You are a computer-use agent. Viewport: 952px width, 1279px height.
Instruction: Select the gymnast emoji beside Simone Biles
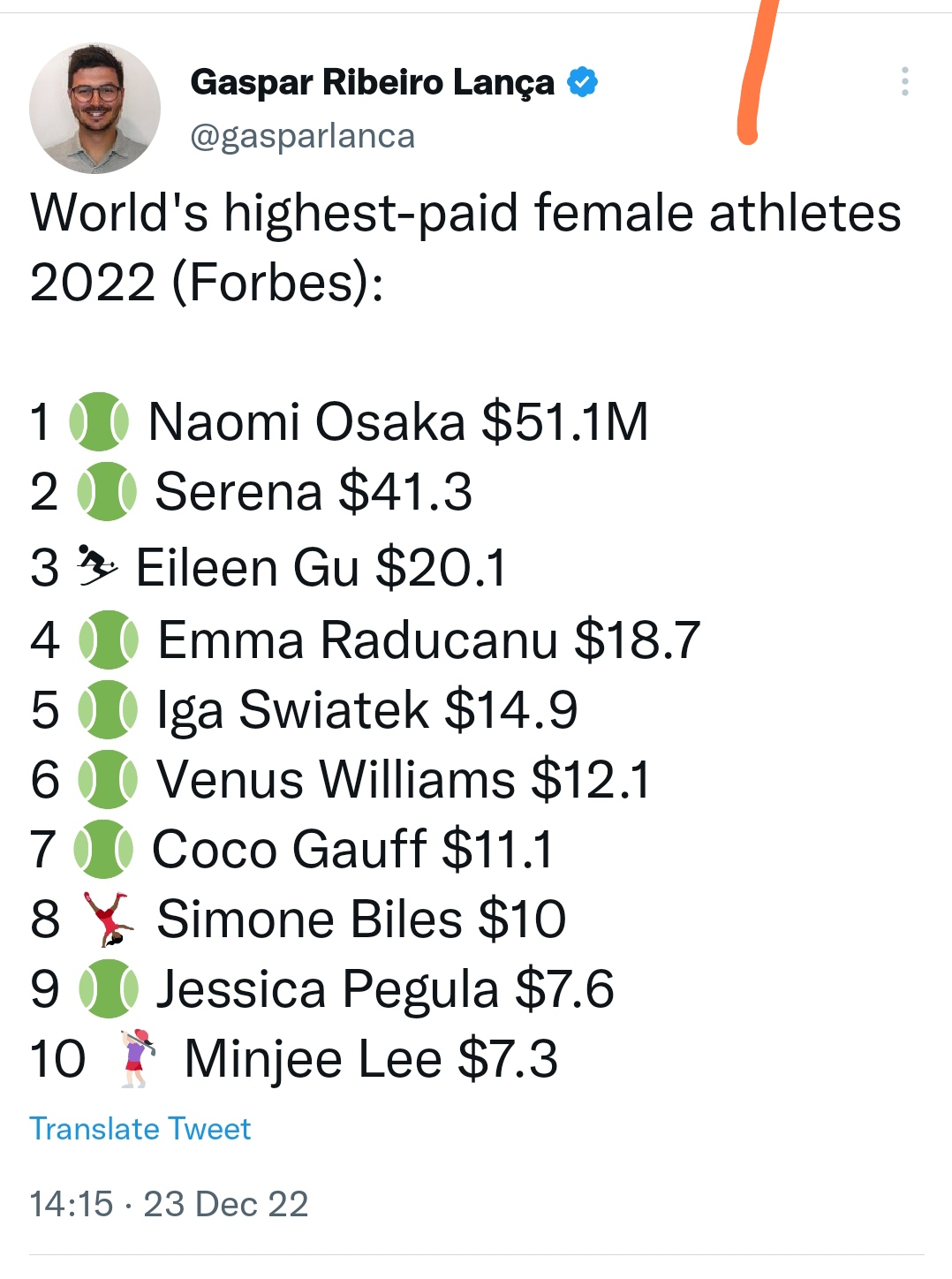tap(109, 919)
